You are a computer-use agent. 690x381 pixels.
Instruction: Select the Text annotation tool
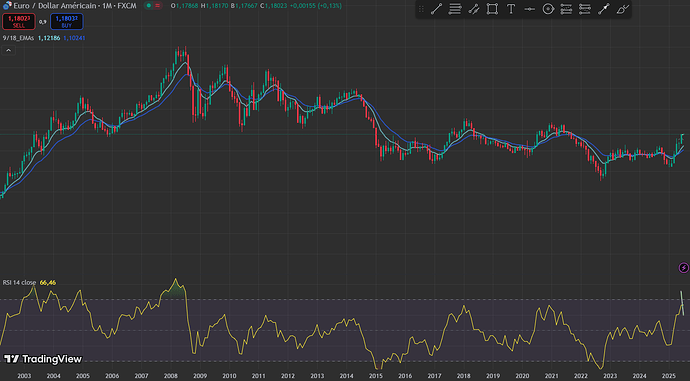[510, 9]
